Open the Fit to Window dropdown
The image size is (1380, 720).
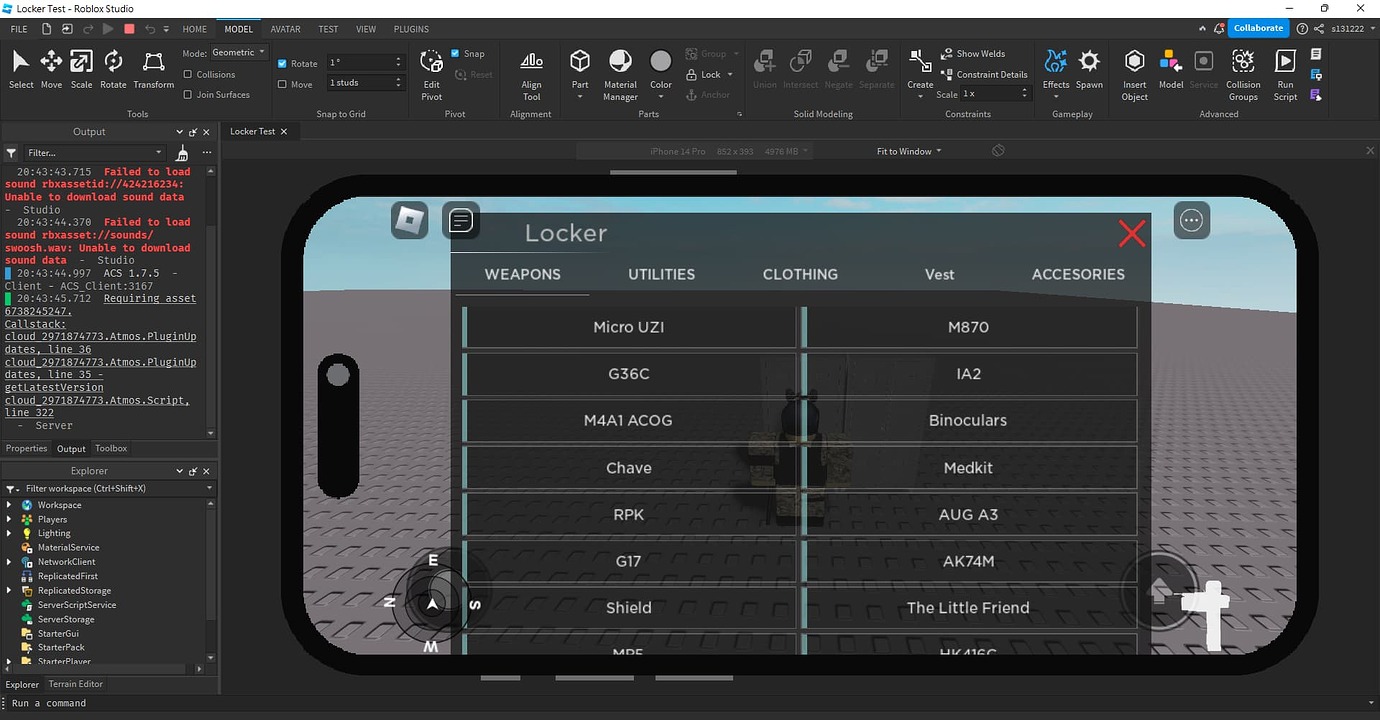[x=905, y=151]
